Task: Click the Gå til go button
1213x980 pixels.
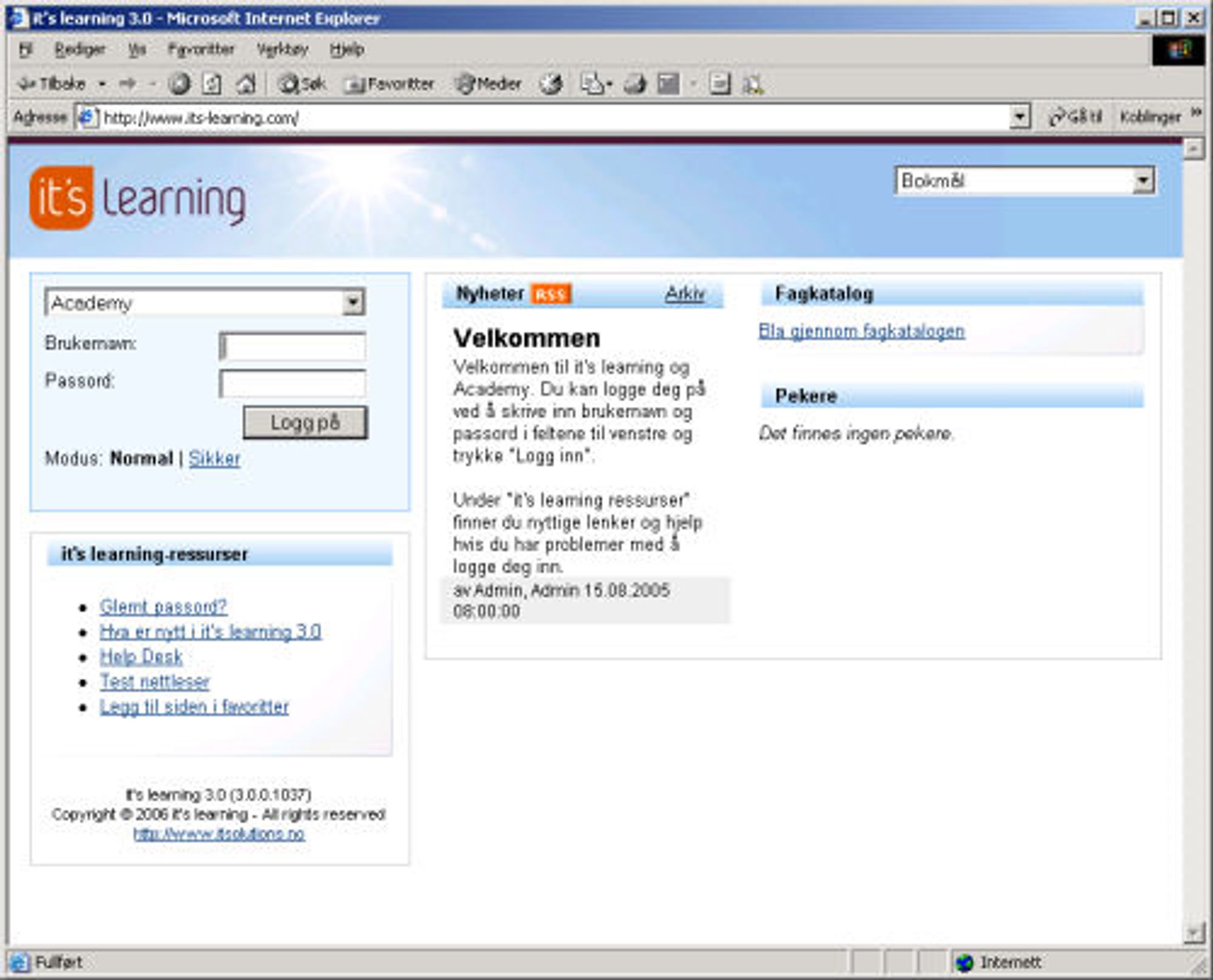Action: [x=1075, y=116]
